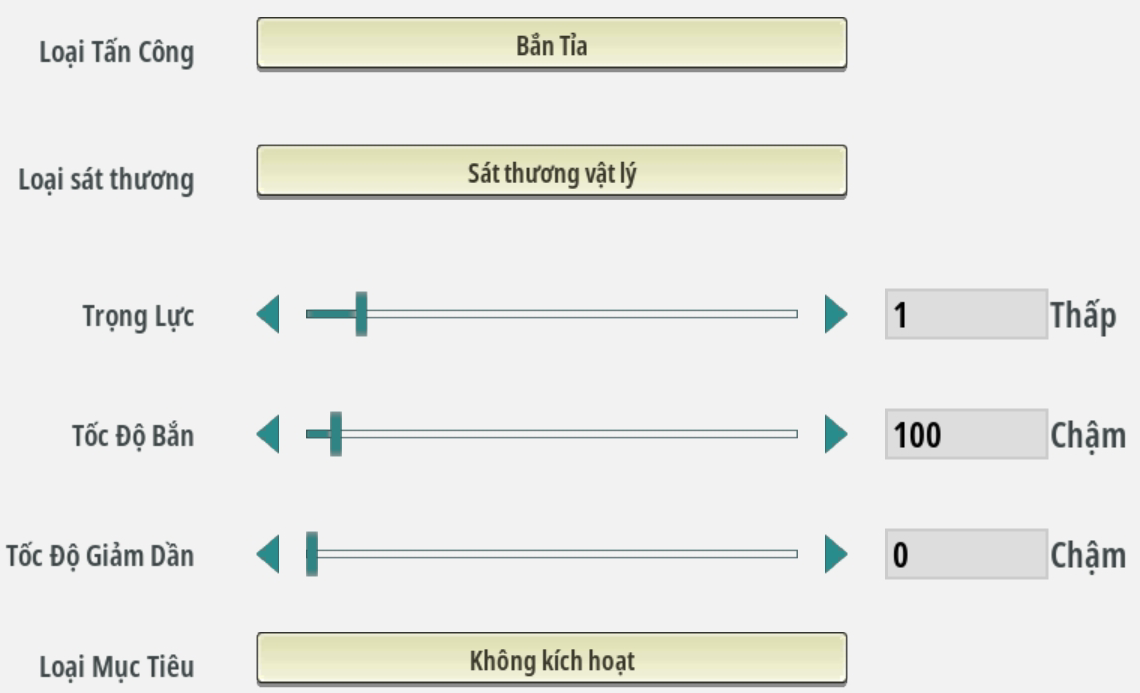Viewport: 1140px width, 693px height.
Task: Increase Tốc Độ Bắn with right arrow
Action: tap(836, 435)
